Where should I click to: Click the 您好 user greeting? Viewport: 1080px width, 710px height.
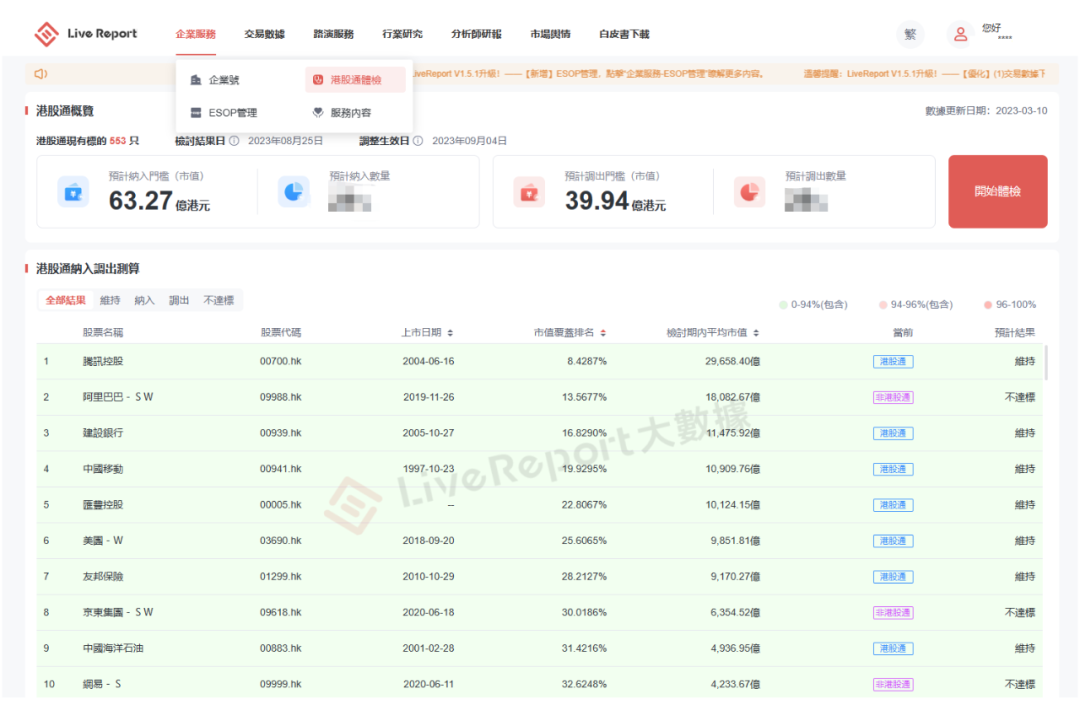pyautogui.click(x=992, y=28)
